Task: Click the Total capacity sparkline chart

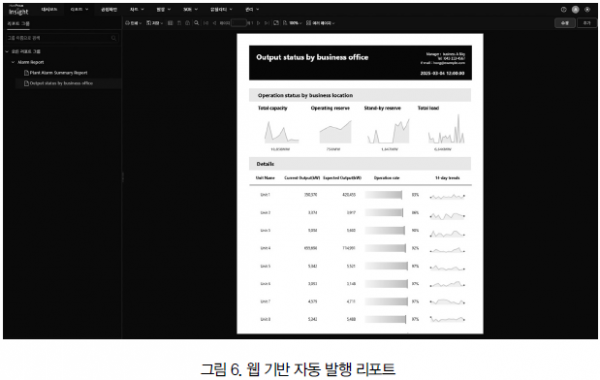Action: [x=281, y=132]
